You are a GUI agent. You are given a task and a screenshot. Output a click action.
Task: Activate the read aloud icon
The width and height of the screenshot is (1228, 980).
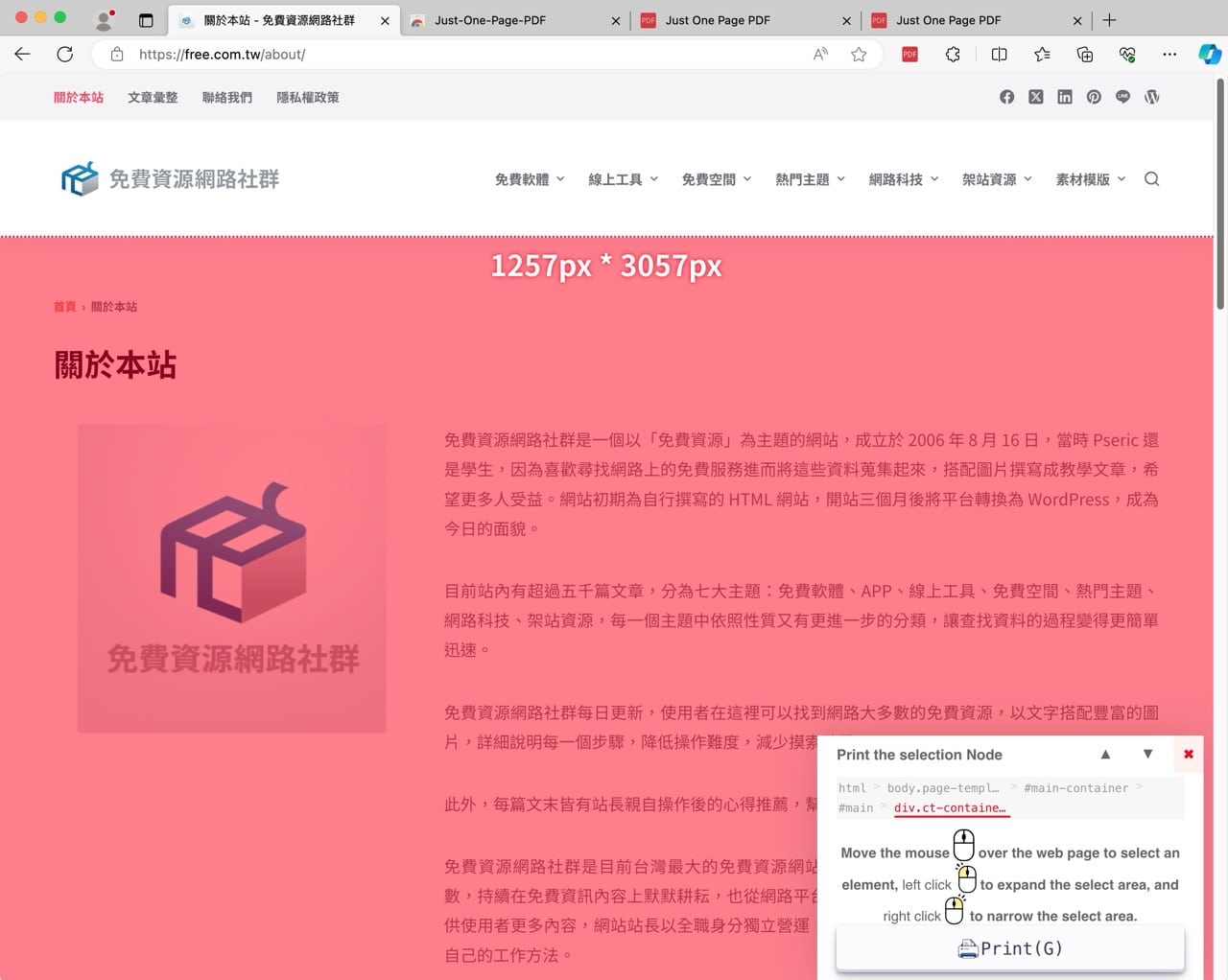pyautogui.click(x=820, y=55)
